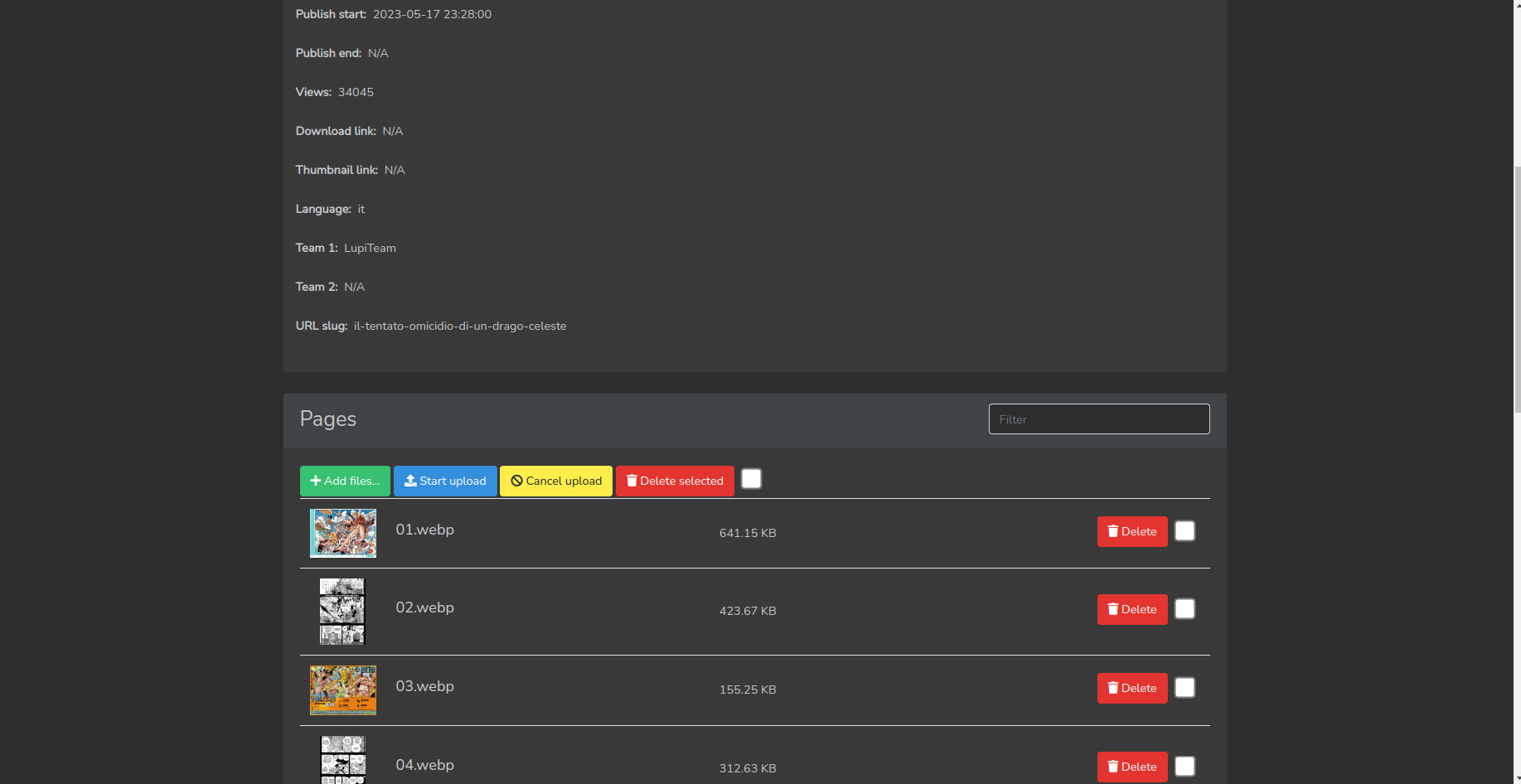Click the trash icon on Delete selected button
The image size is (1521, 784).
pos(632,481)
